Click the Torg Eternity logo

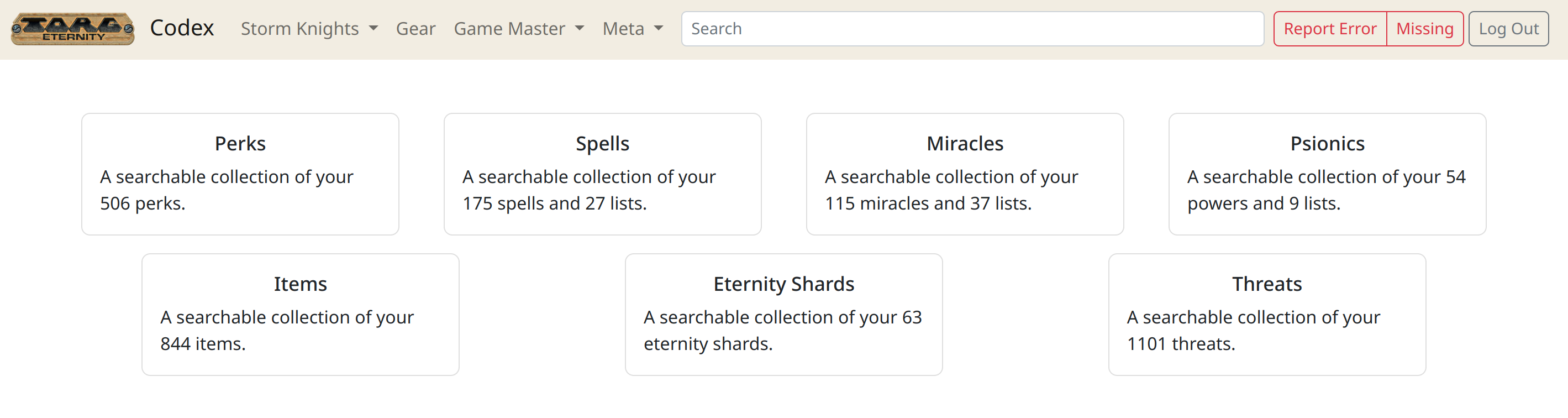pyautogui.click(x=72, y=29)
